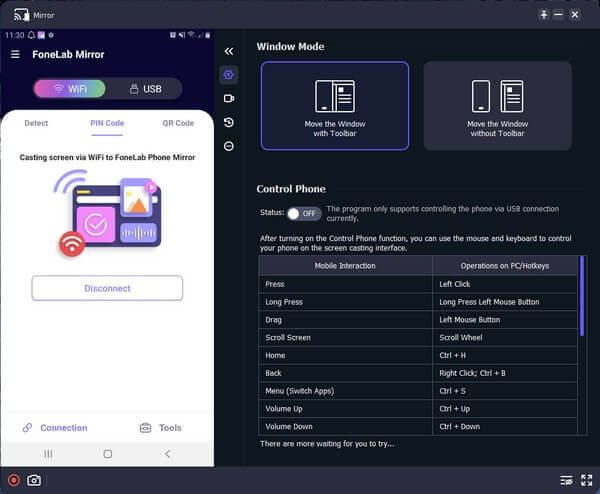Start recording with the red record button
The height and width of the screenshot is (494, 600).
click(14, 480)
